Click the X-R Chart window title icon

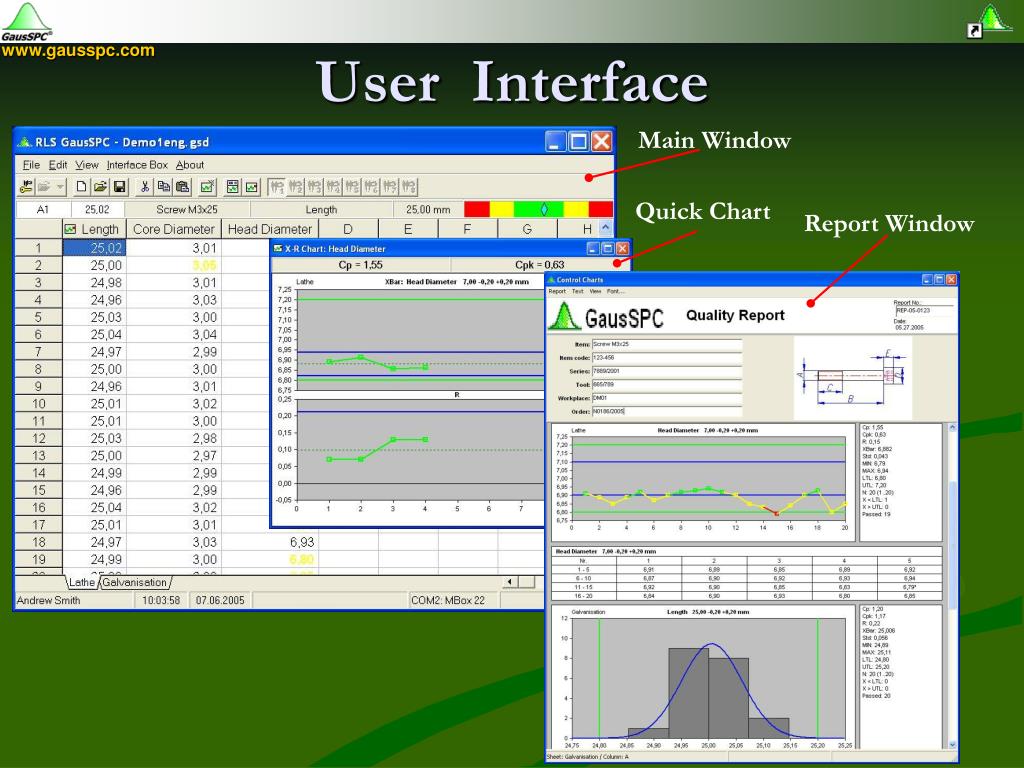point(278,248)
